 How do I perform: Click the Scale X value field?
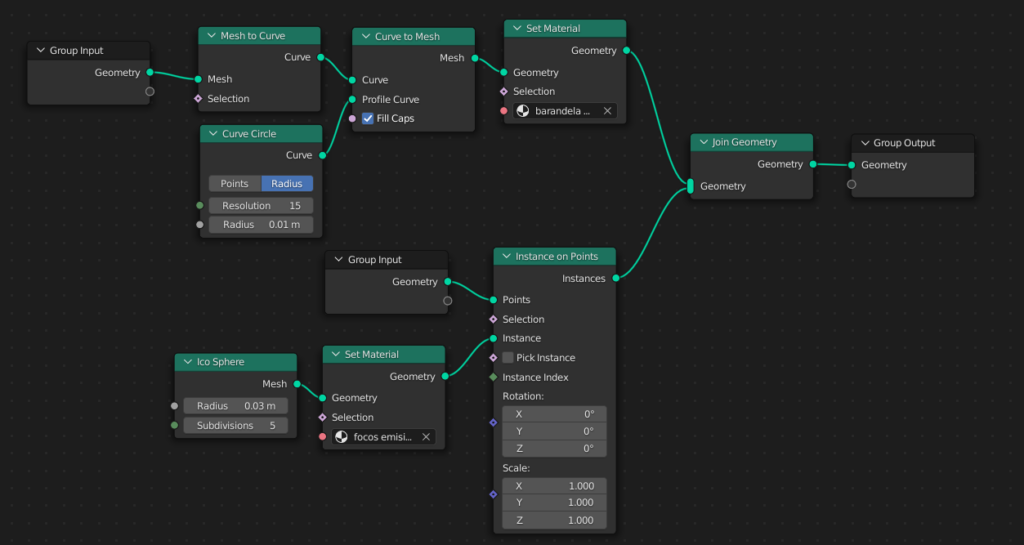(554, 486)
